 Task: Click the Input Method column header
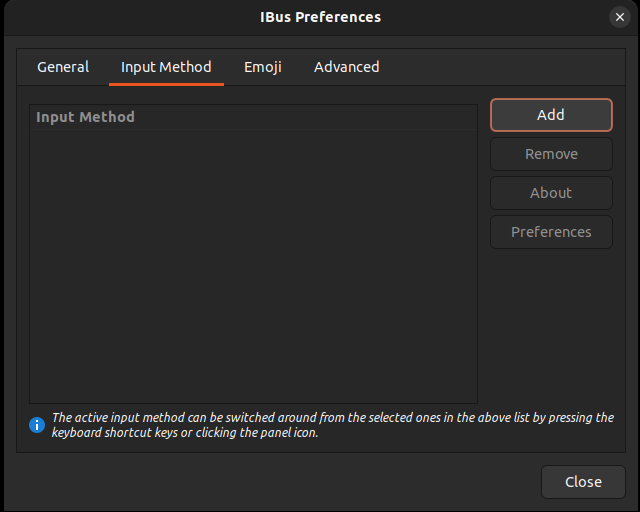(x=253, y=117)
